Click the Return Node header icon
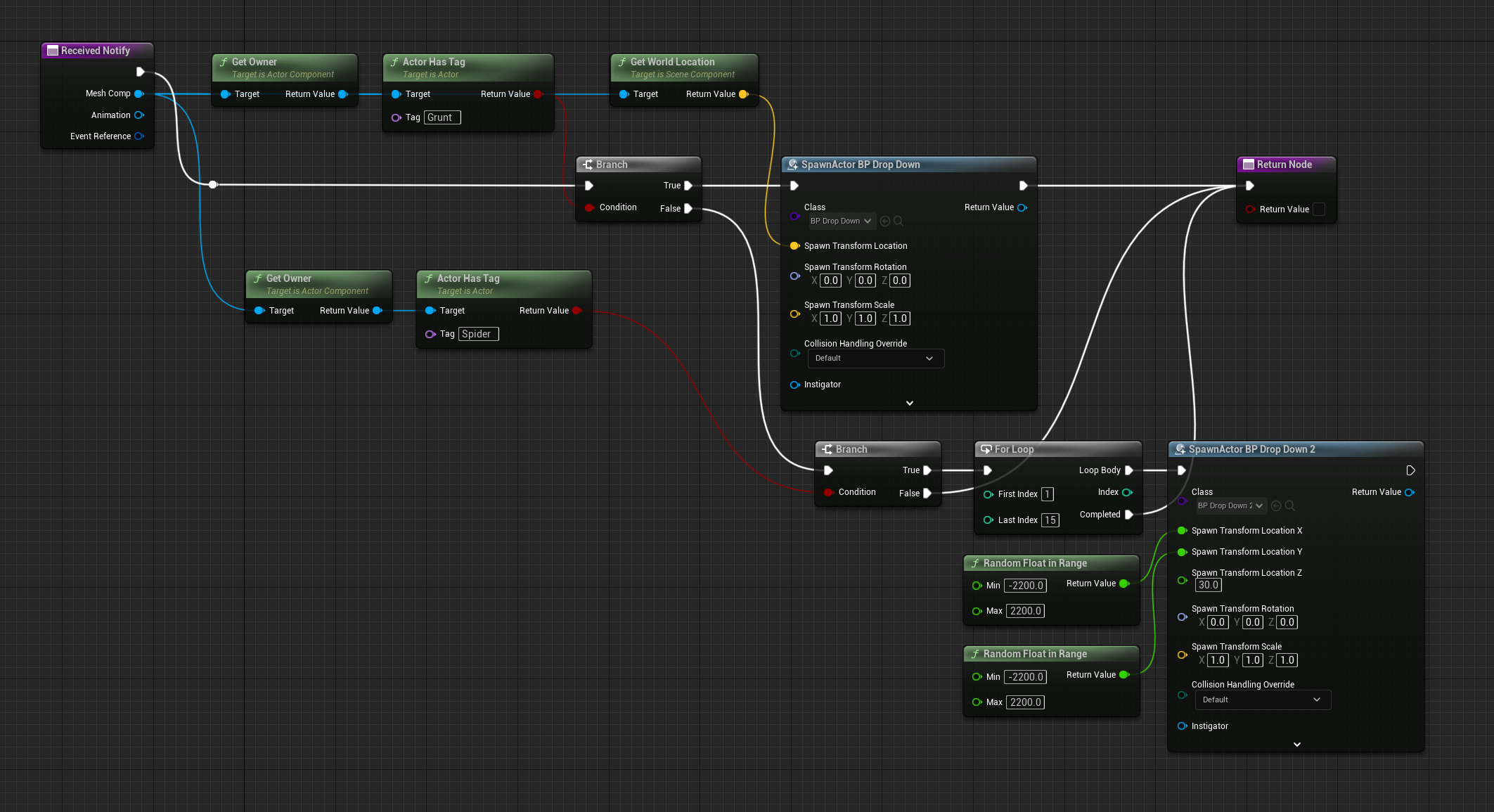 1248,165
